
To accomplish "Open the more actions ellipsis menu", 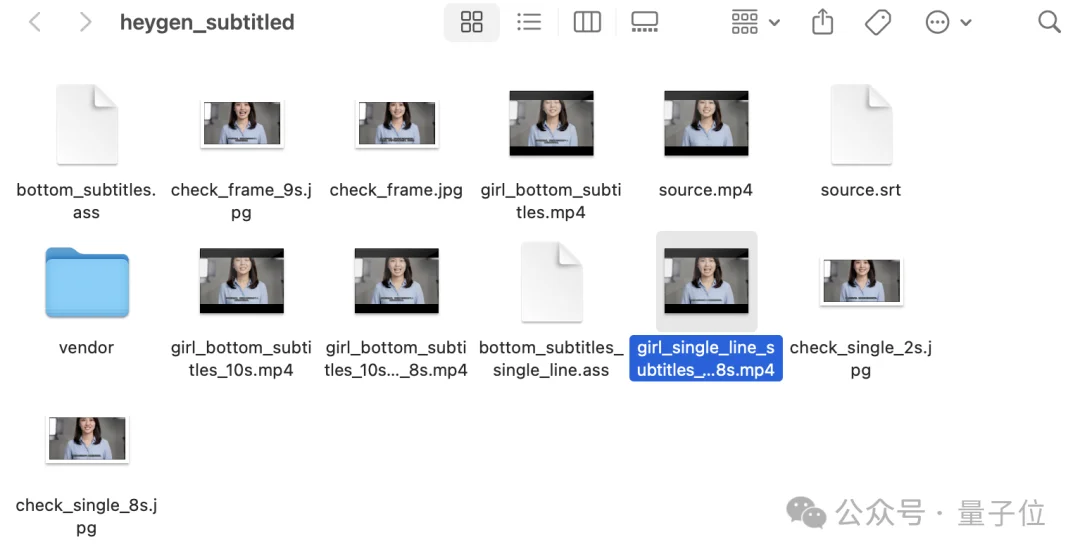I will pyautogui.click(x=948, y=22).
